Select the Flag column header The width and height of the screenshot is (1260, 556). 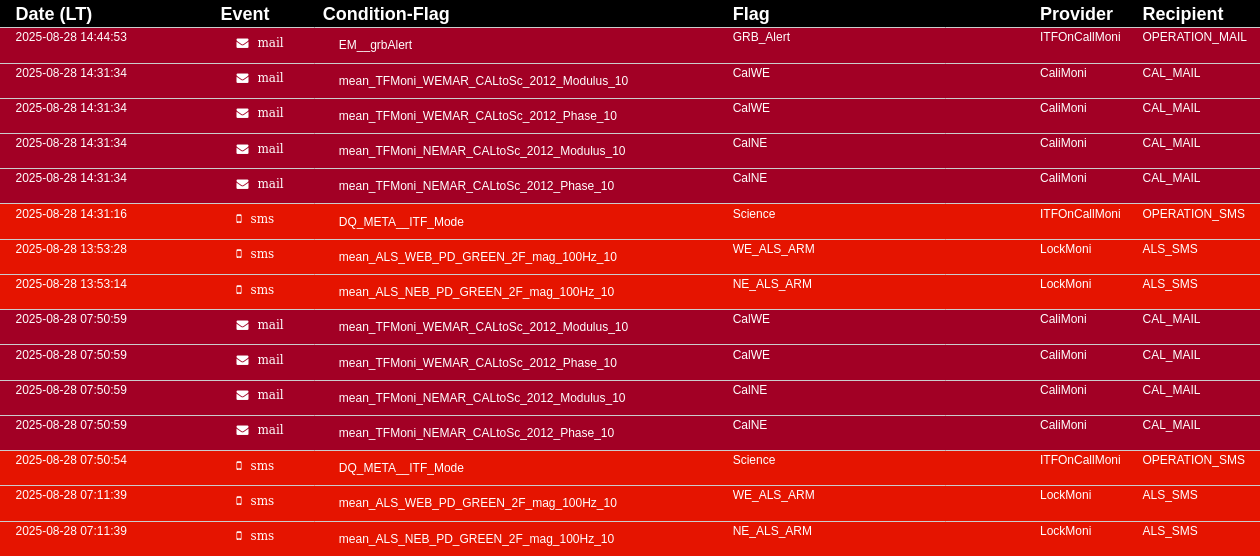751,14
